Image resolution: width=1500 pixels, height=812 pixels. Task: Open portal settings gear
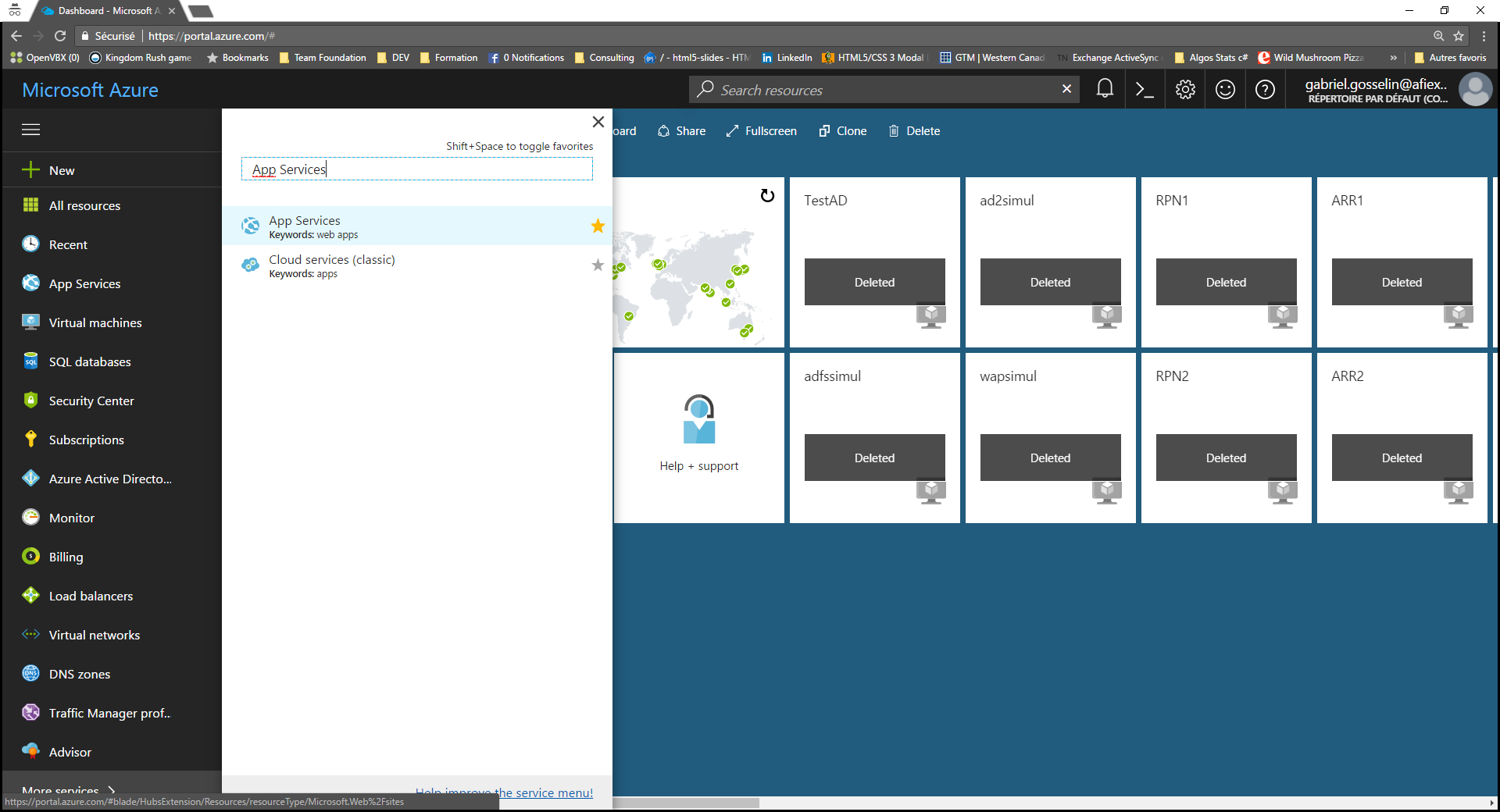point(1185,90)
